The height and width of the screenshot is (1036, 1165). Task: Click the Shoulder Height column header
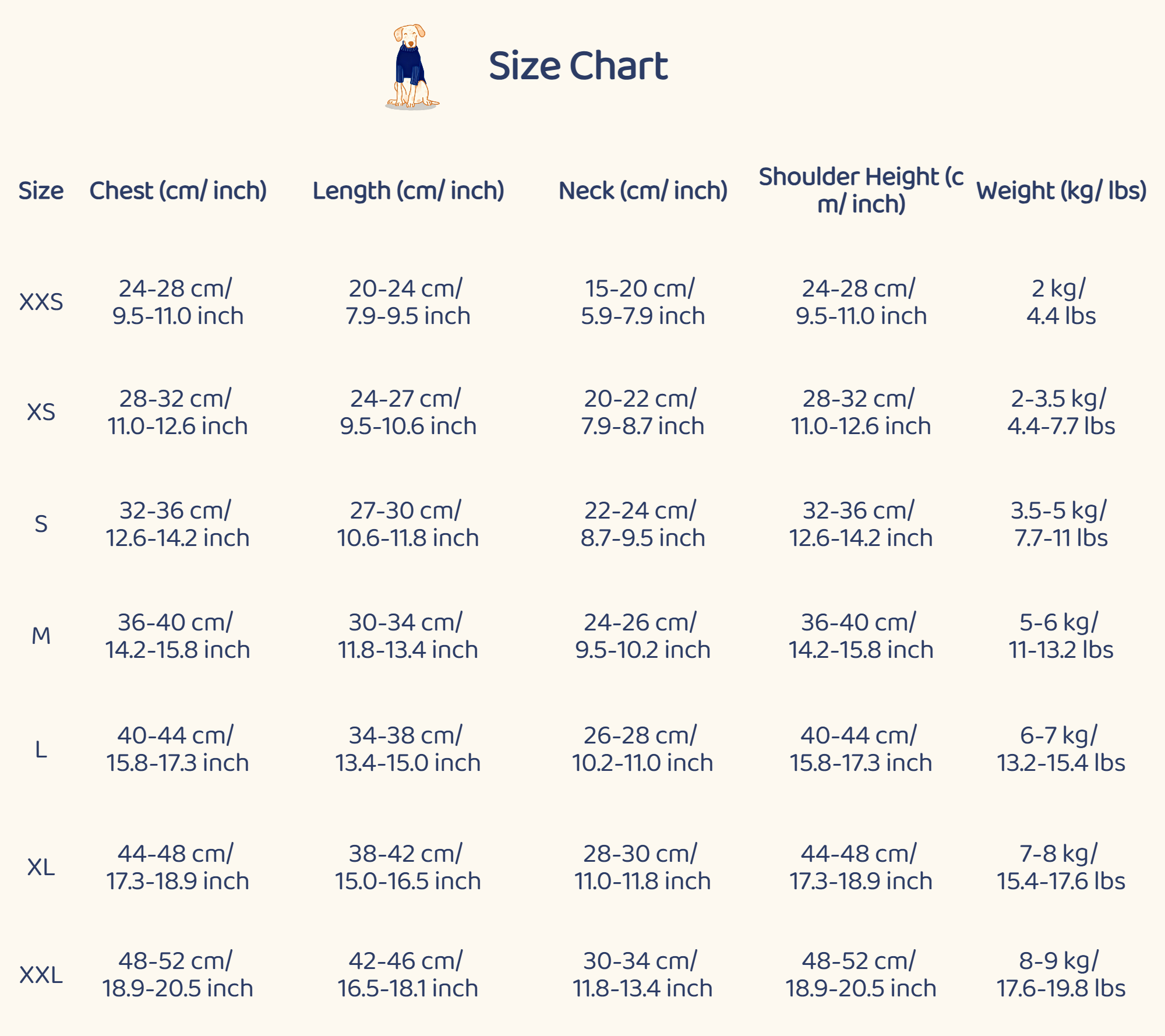point(860,190)
